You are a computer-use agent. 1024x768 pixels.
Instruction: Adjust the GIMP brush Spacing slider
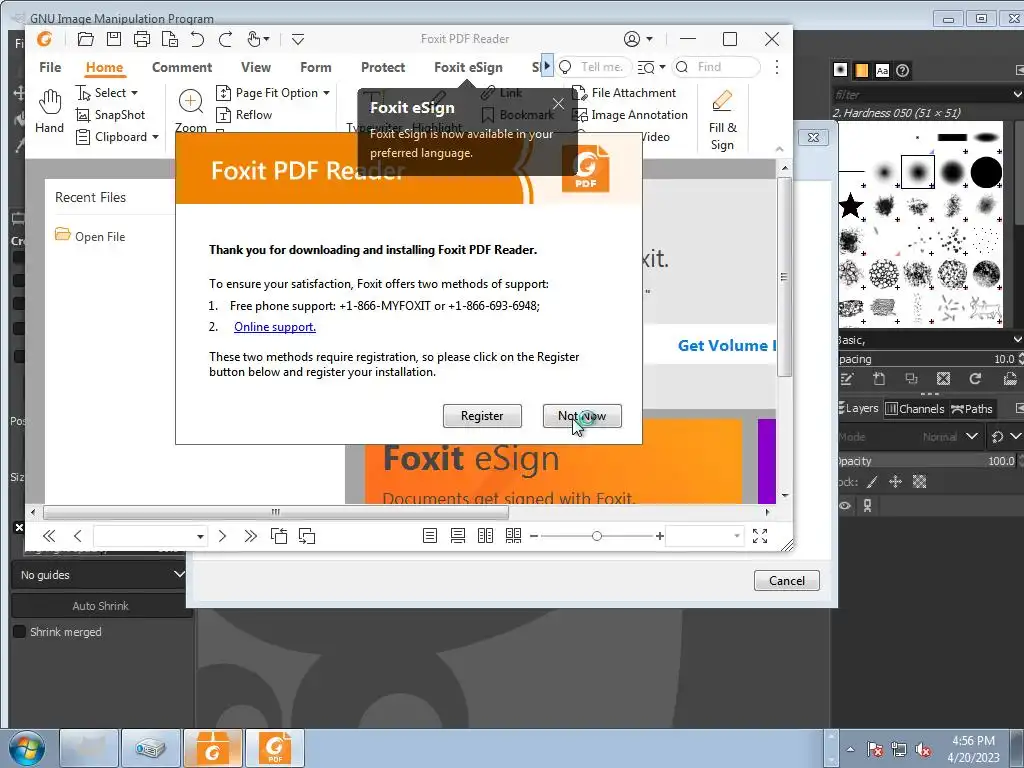pyautogui.click(x=927, y=359)
